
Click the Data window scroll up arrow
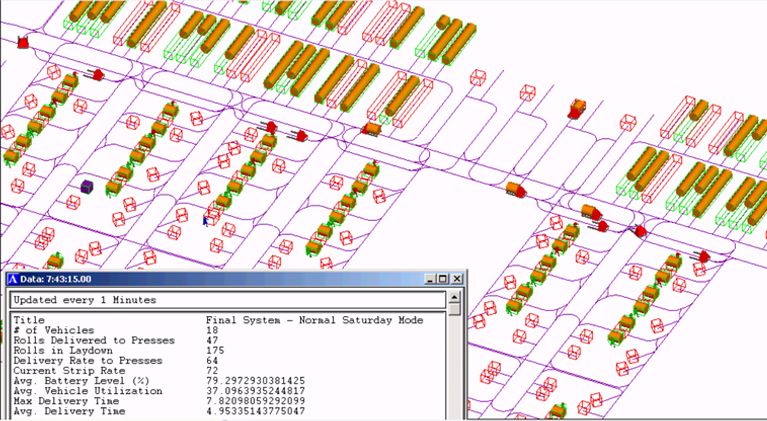tap(455, 297)
